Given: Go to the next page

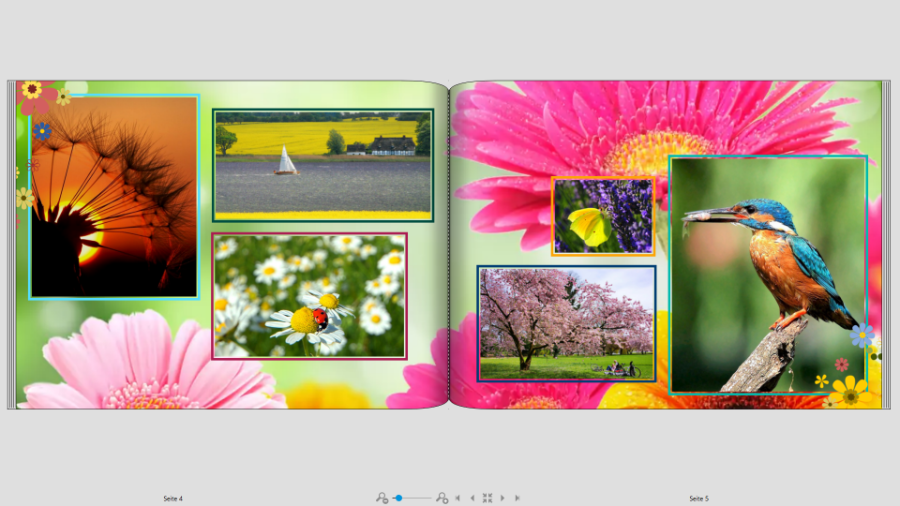Looking at the screenshot, I should click(x=502, y=498).
